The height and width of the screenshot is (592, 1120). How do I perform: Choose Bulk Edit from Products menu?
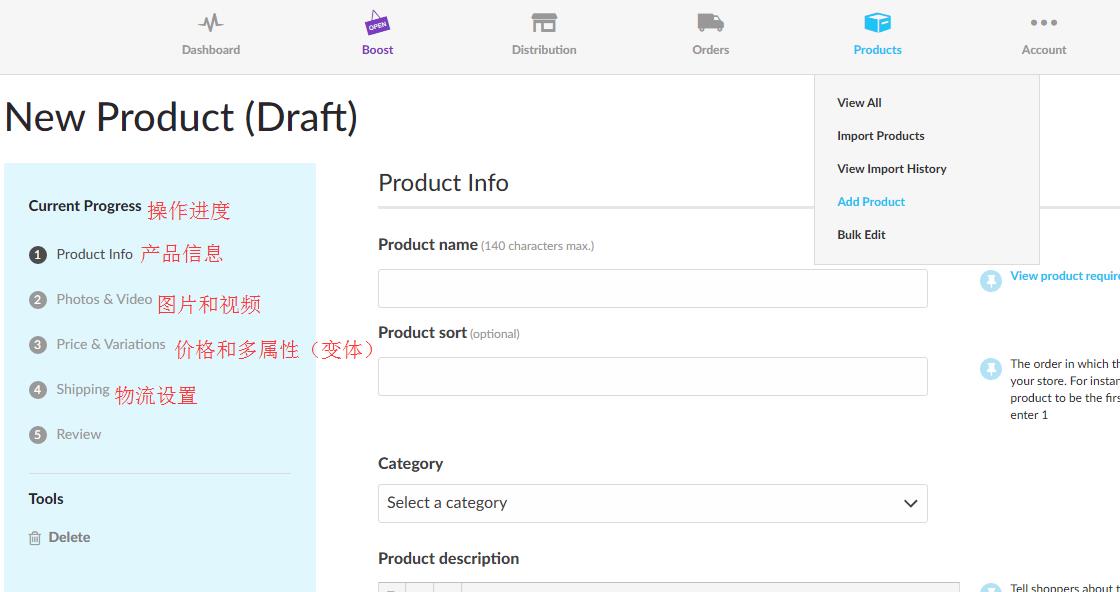861,235
